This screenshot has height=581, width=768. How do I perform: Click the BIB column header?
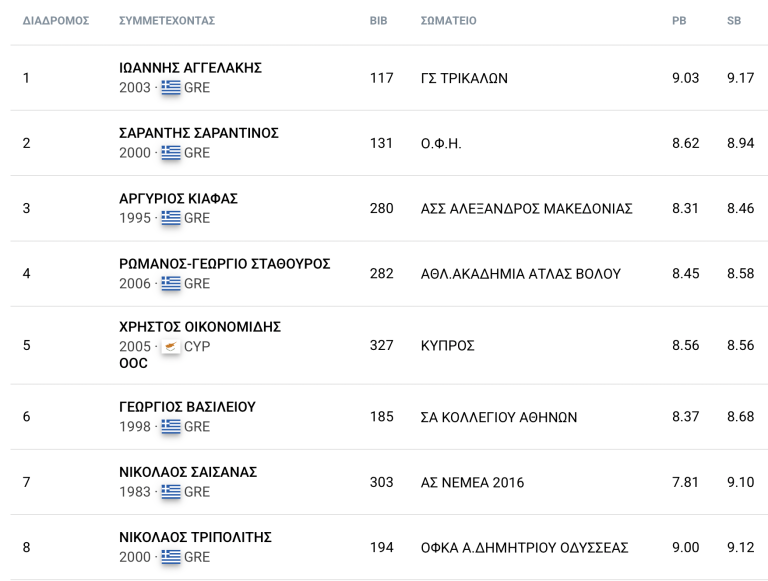(x=378, y=21)
